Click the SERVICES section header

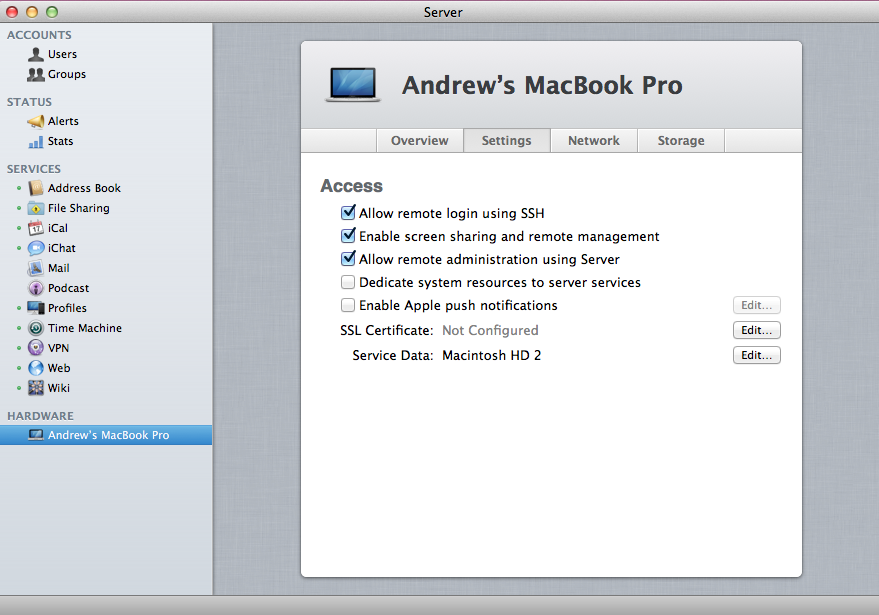tap(34, 169)
